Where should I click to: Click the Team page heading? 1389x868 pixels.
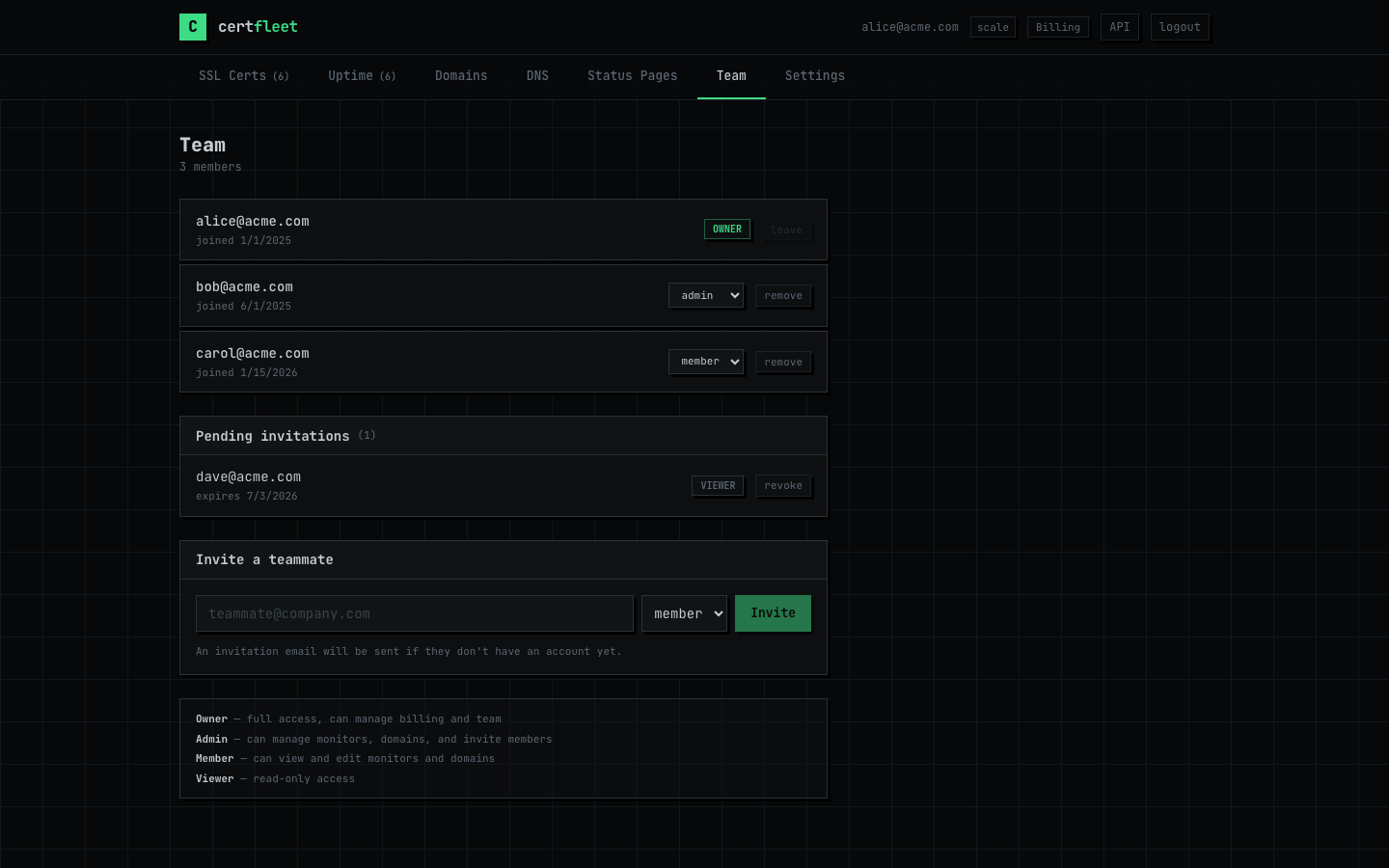(203, 146)
